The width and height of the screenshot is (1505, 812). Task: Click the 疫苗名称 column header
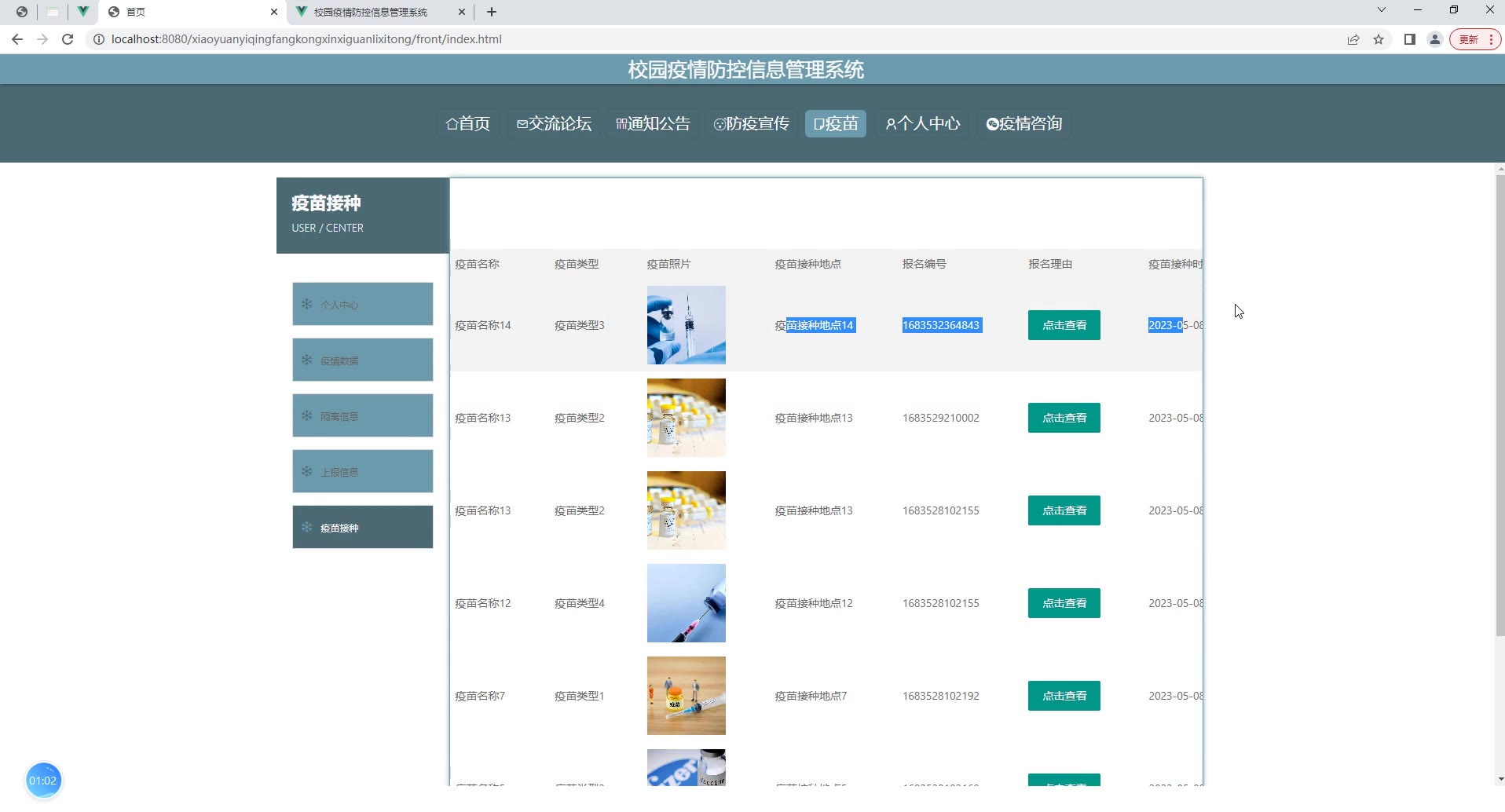478,264
